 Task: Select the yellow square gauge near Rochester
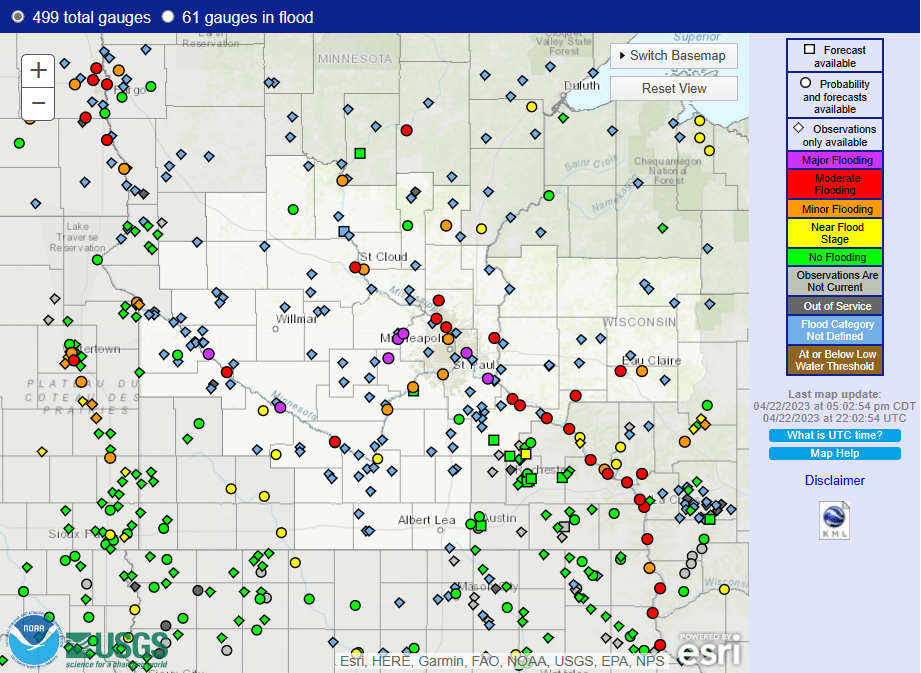click(526, 454)
